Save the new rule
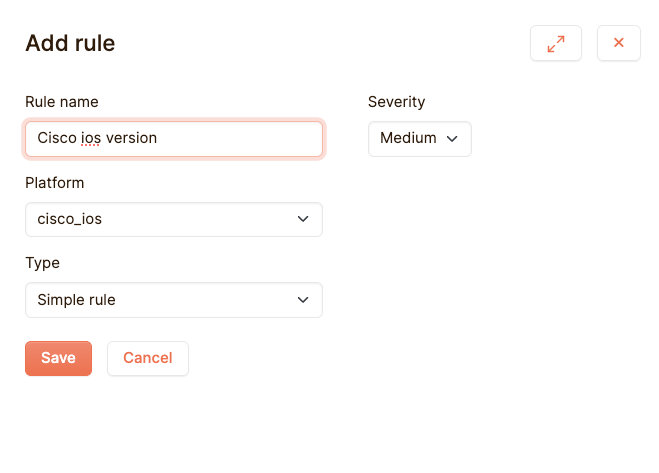659x473 pixels. (58, 358)
